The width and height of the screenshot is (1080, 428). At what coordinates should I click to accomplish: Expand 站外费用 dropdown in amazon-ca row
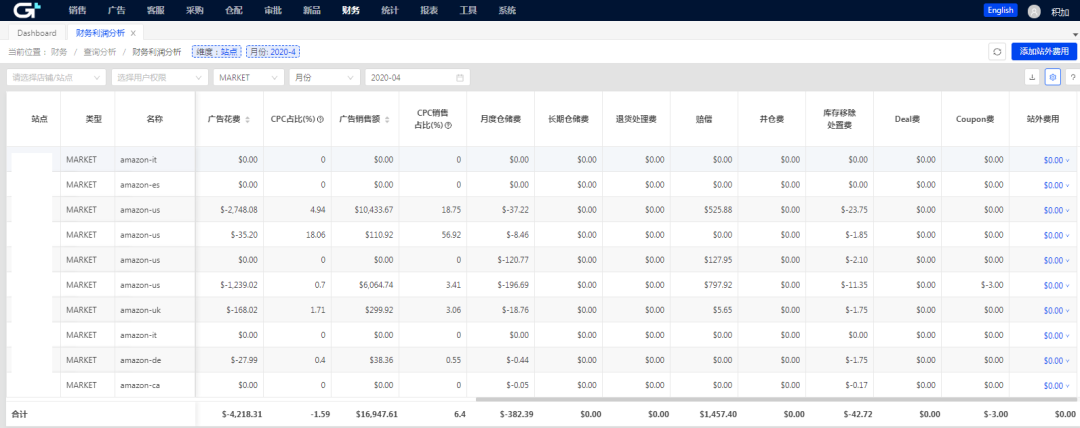pos(1057,385)
